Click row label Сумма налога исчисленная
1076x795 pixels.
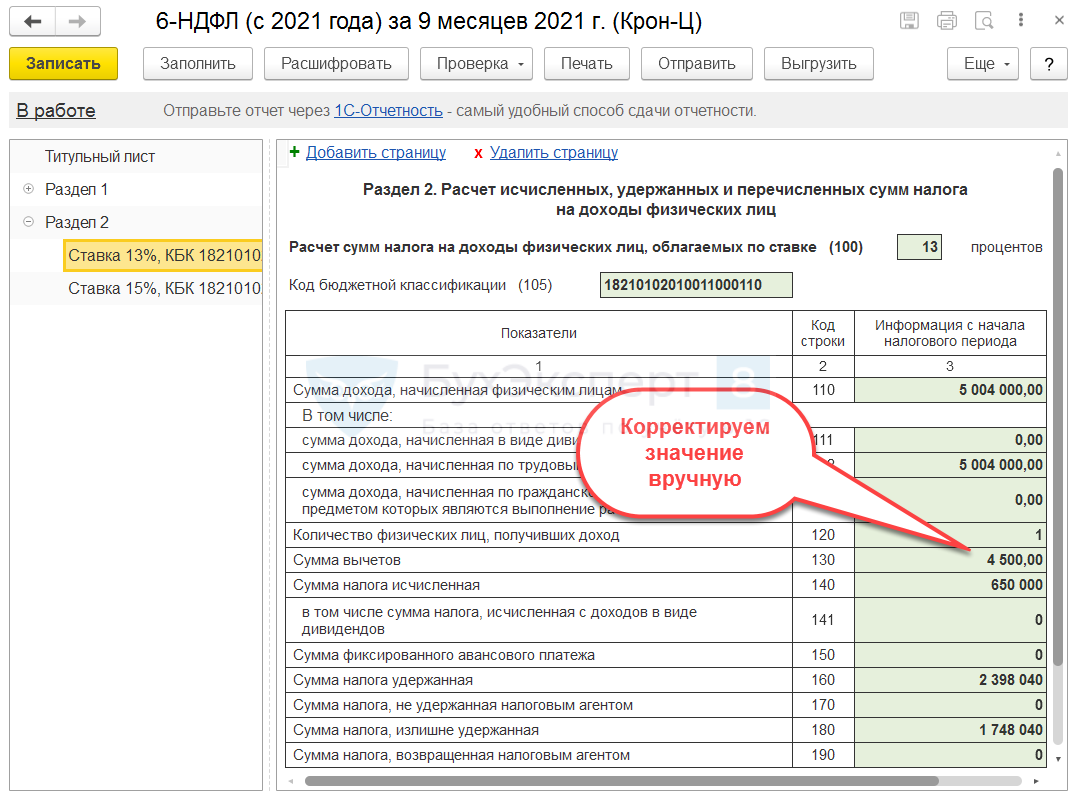pos(386,585)
